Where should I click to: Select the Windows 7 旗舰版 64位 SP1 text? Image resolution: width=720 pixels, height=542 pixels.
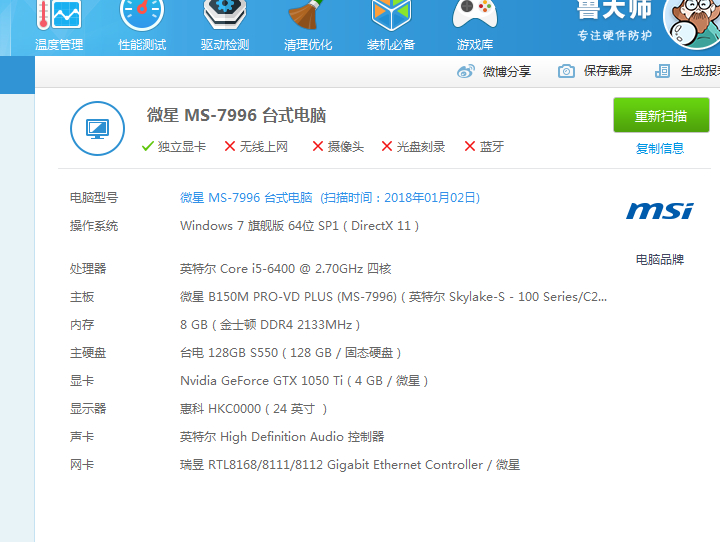(299, 226)
